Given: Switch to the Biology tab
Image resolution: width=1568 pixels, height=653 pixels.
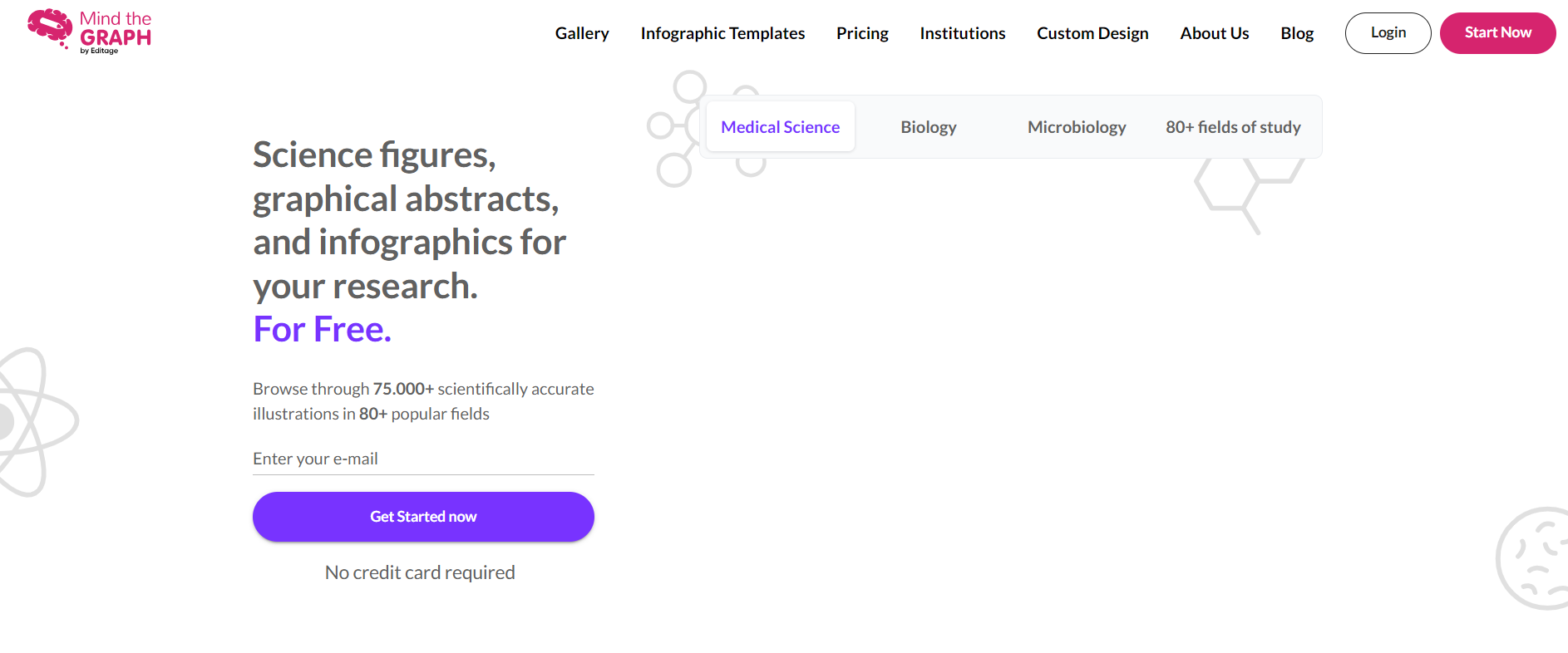Looking at the screenshot, I should [x=929, y=126].
